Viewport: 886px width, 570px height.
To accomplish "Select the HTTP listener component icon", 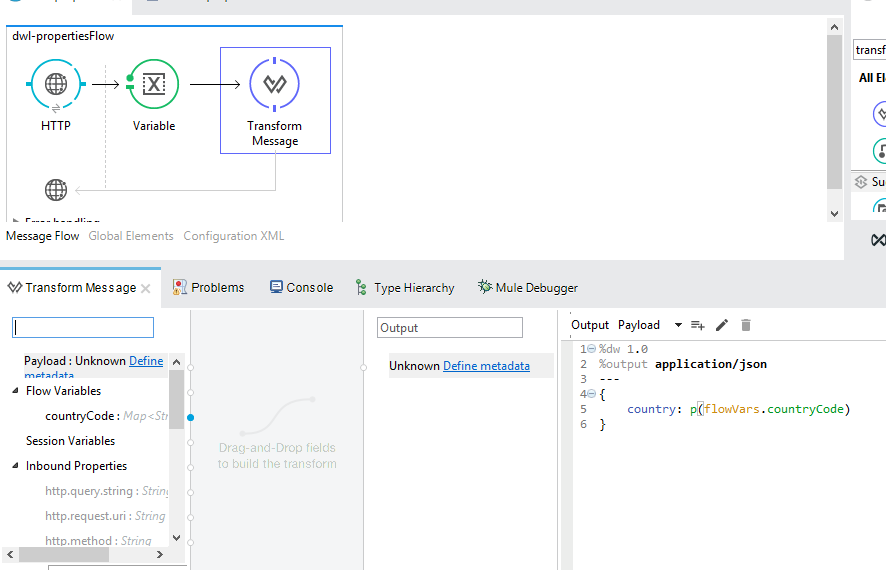I will (56, 84).
